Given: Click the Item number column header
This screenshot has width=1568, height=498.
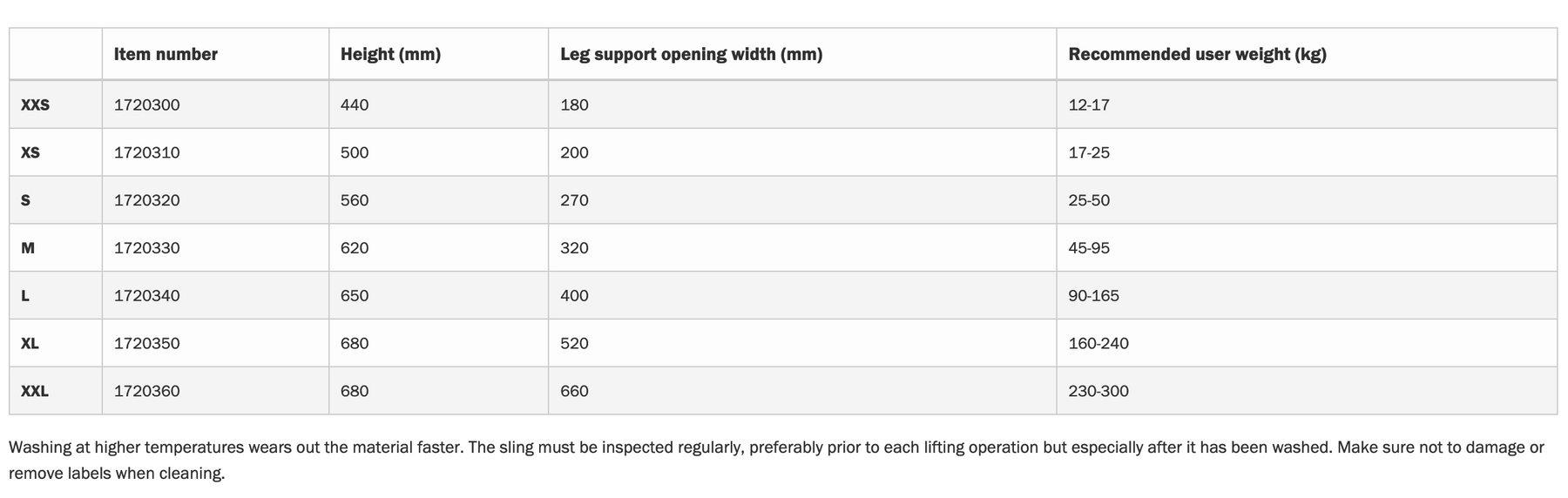Looking at the screenshot, I should pyautogui.click(x=166, y=54).
